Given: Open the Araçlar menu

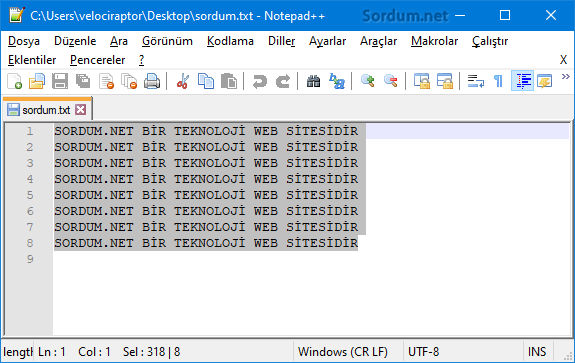Looking at the screenshot, I should point(378,41).
